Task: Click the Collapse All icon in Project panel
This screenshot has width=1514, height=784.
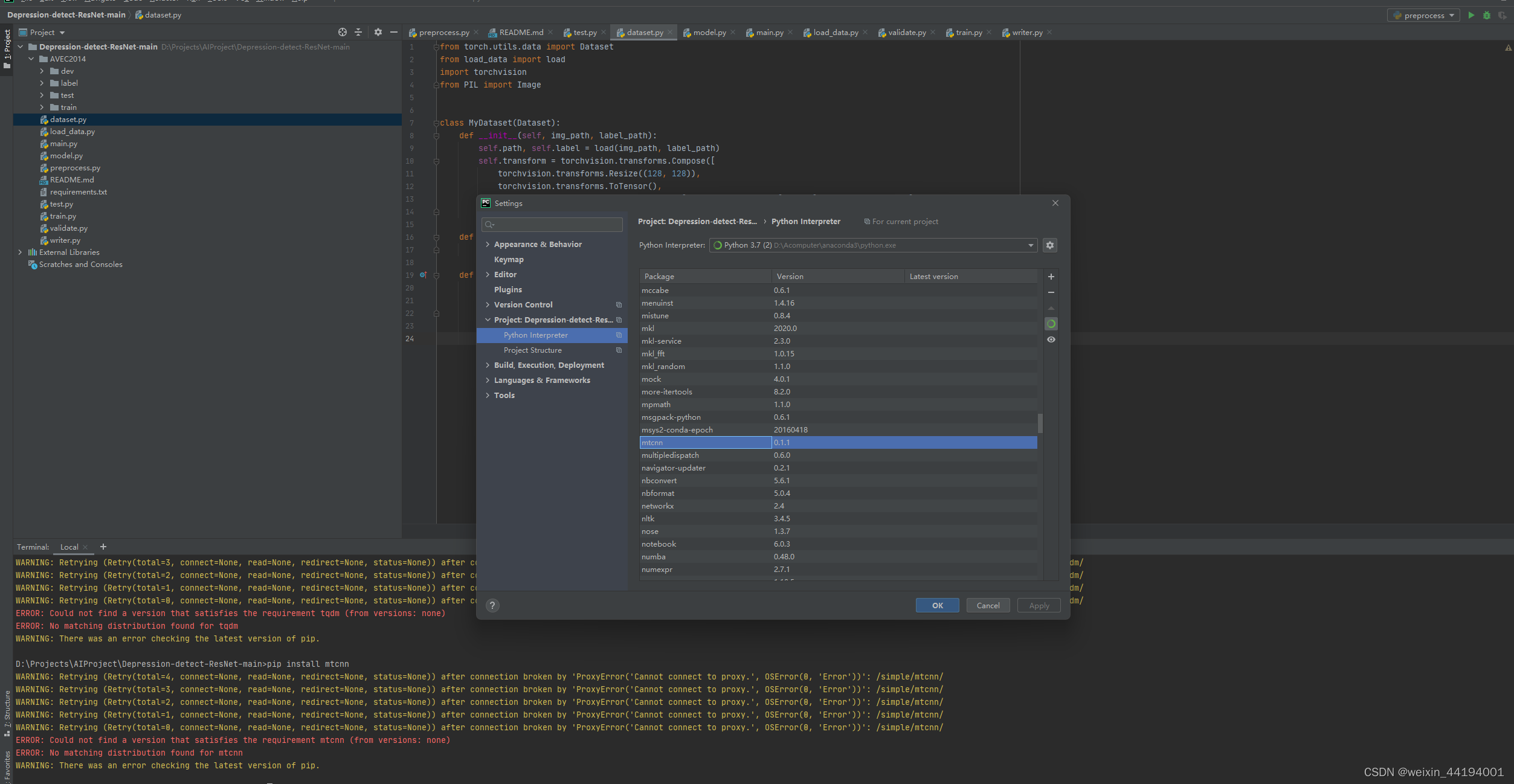Action: pyautogui.click(x=358, y=32)
